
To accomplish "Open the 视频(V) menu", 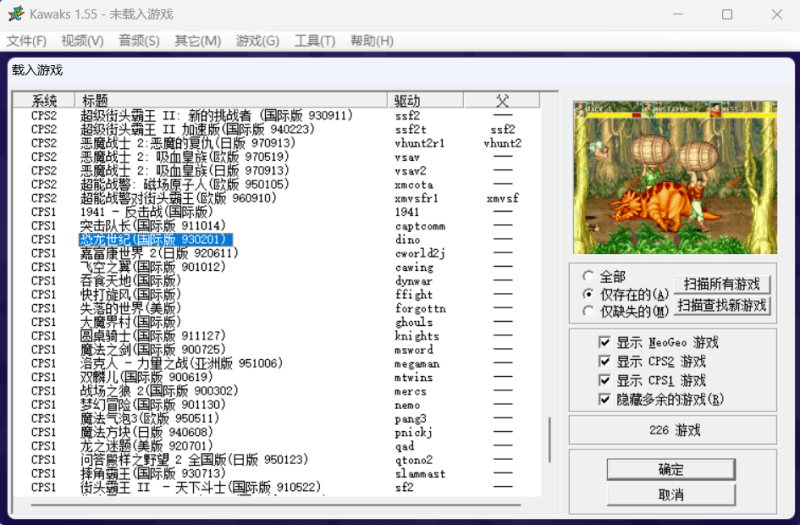I will 82,41.
